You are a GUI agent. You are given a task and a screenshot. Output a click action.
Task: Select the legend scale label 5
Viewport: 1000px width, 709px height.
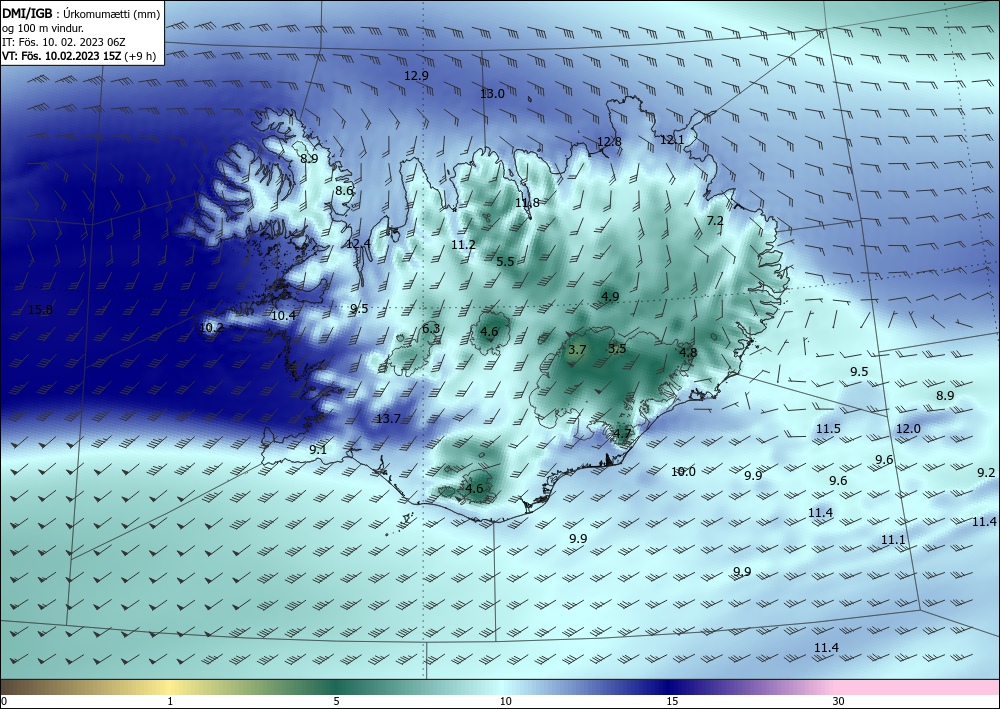[x=336, y=702]
